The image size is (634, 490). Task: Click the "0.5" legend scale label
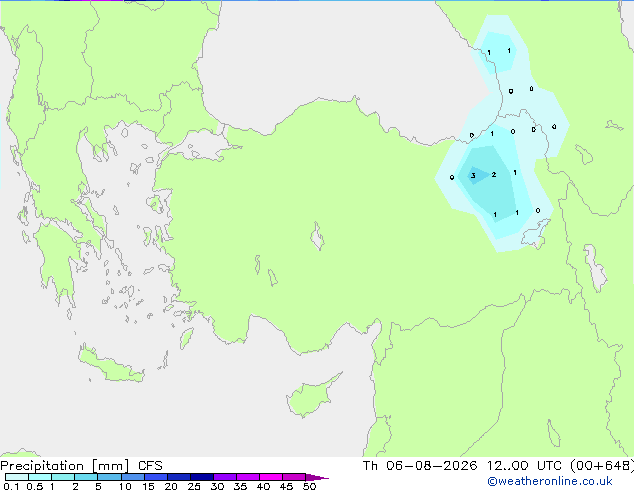pyautogui.click(x=35, y=486)
